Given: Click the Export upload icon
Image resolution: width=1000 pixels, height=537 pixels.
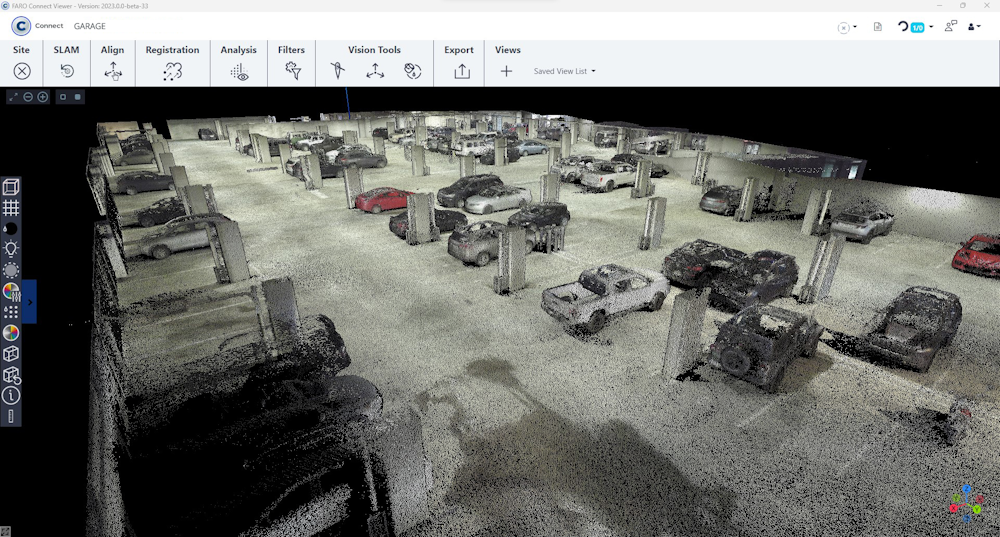Looking at the screenshot, I should (x=461, y=71).
